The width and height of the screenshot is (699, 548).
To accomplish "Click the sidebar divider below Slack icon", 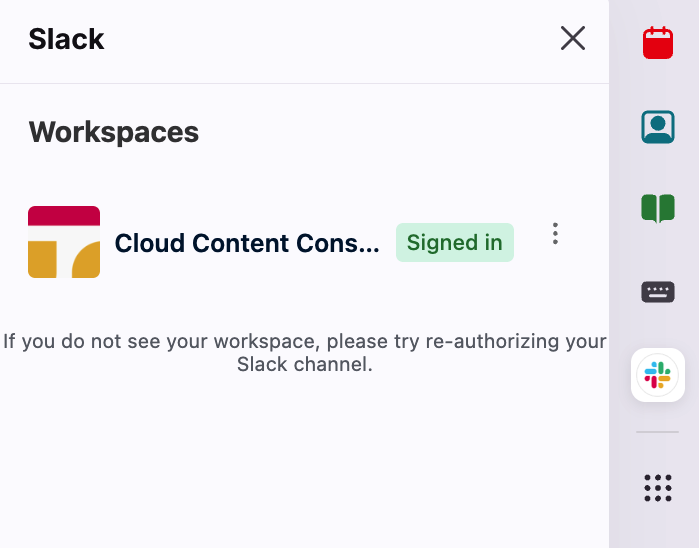I will [657, 432].
